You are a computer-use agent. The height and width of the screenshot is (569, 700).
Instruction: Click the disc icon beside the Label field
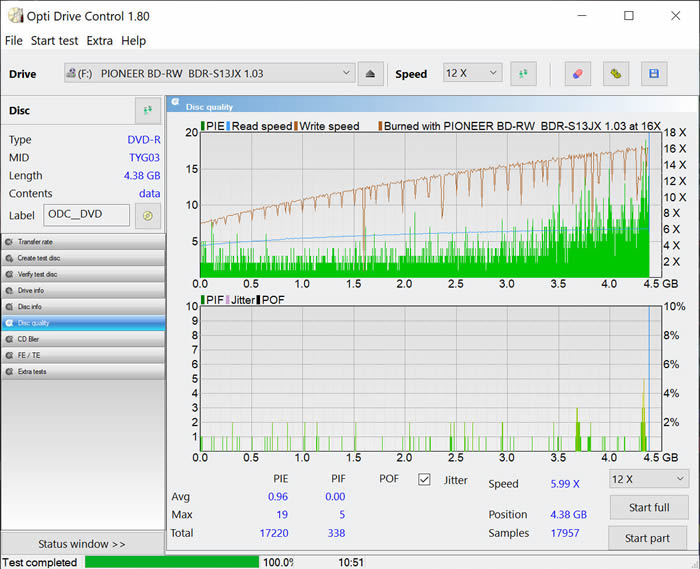click(x=148, y=215)
